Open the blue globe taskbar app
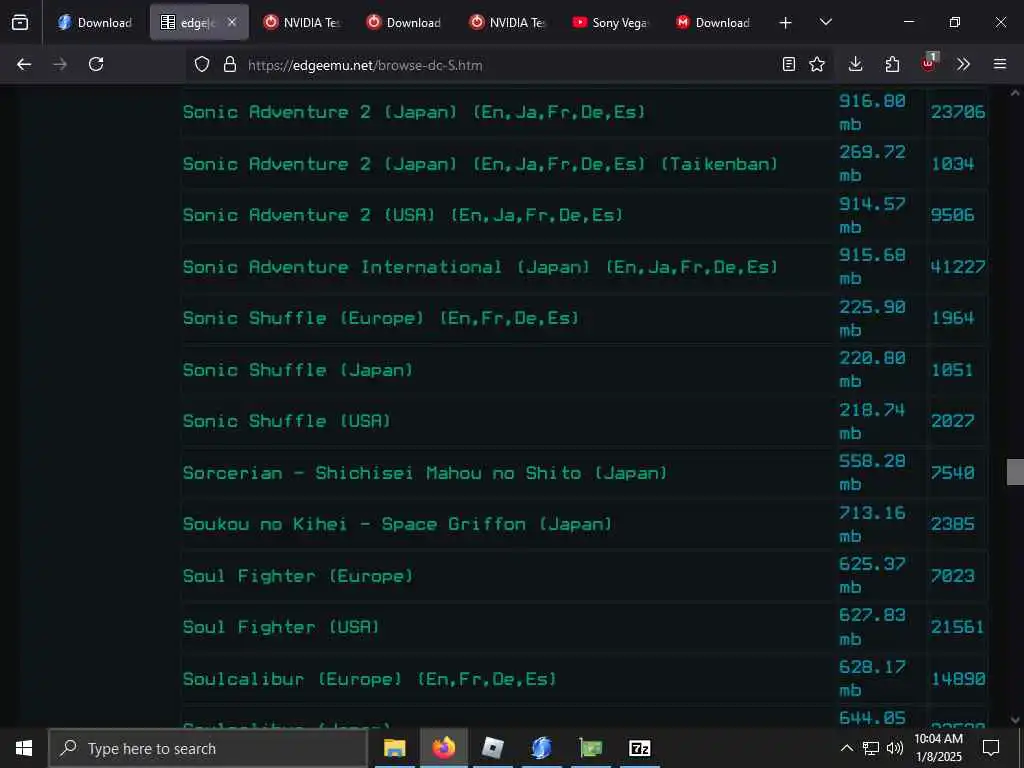This screenshot has height=768, width=1024. click(541, 748)
